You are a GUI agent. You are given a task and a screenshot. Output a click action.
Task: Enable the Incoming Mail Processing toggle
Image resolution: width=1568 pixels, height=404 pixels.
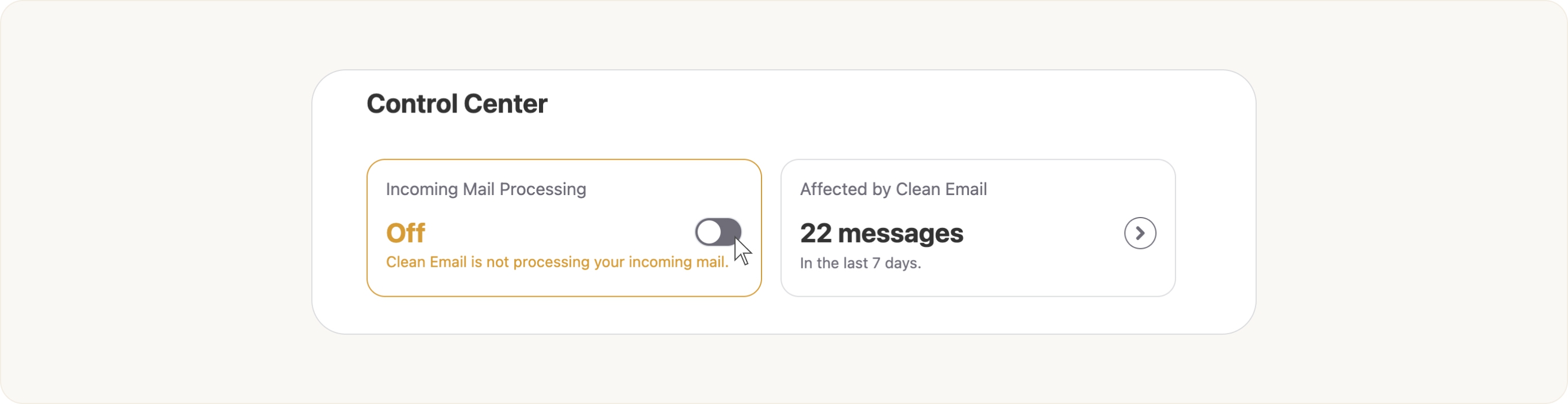pos(718,232)
